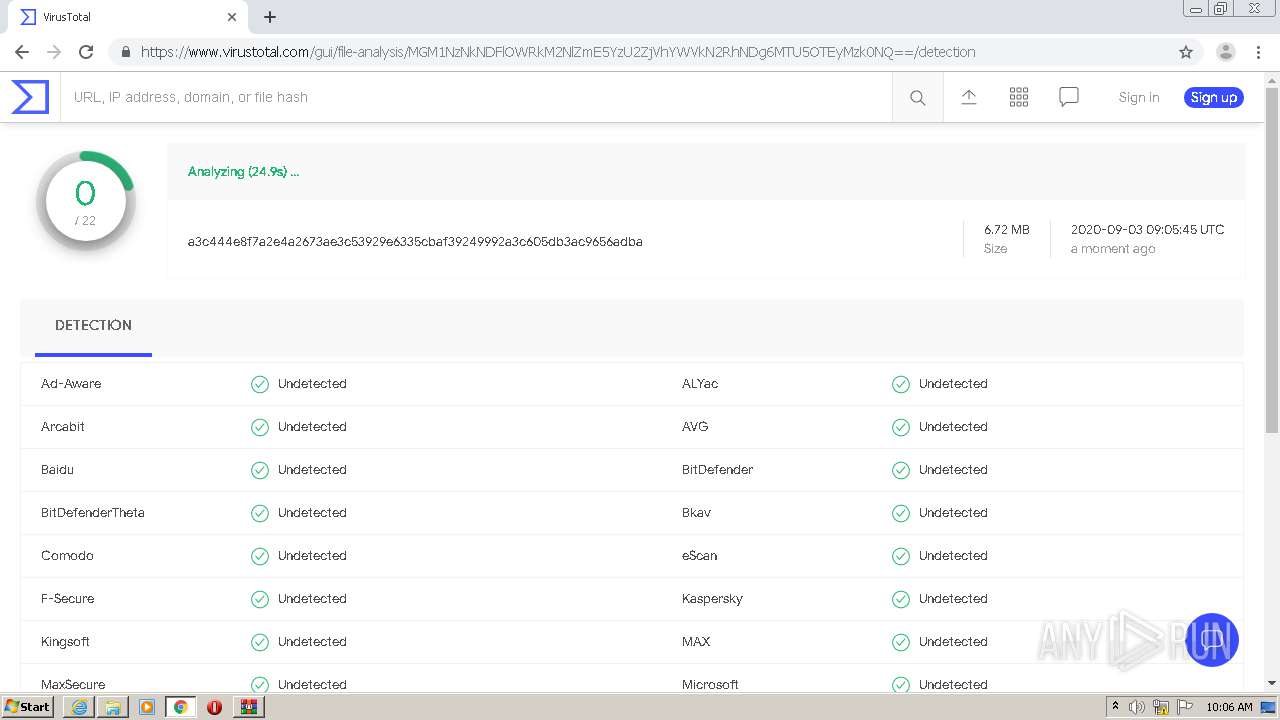Click the VirusTotal sigma logo
Screen dimensions: 1280x720
[x=30, y=97]
